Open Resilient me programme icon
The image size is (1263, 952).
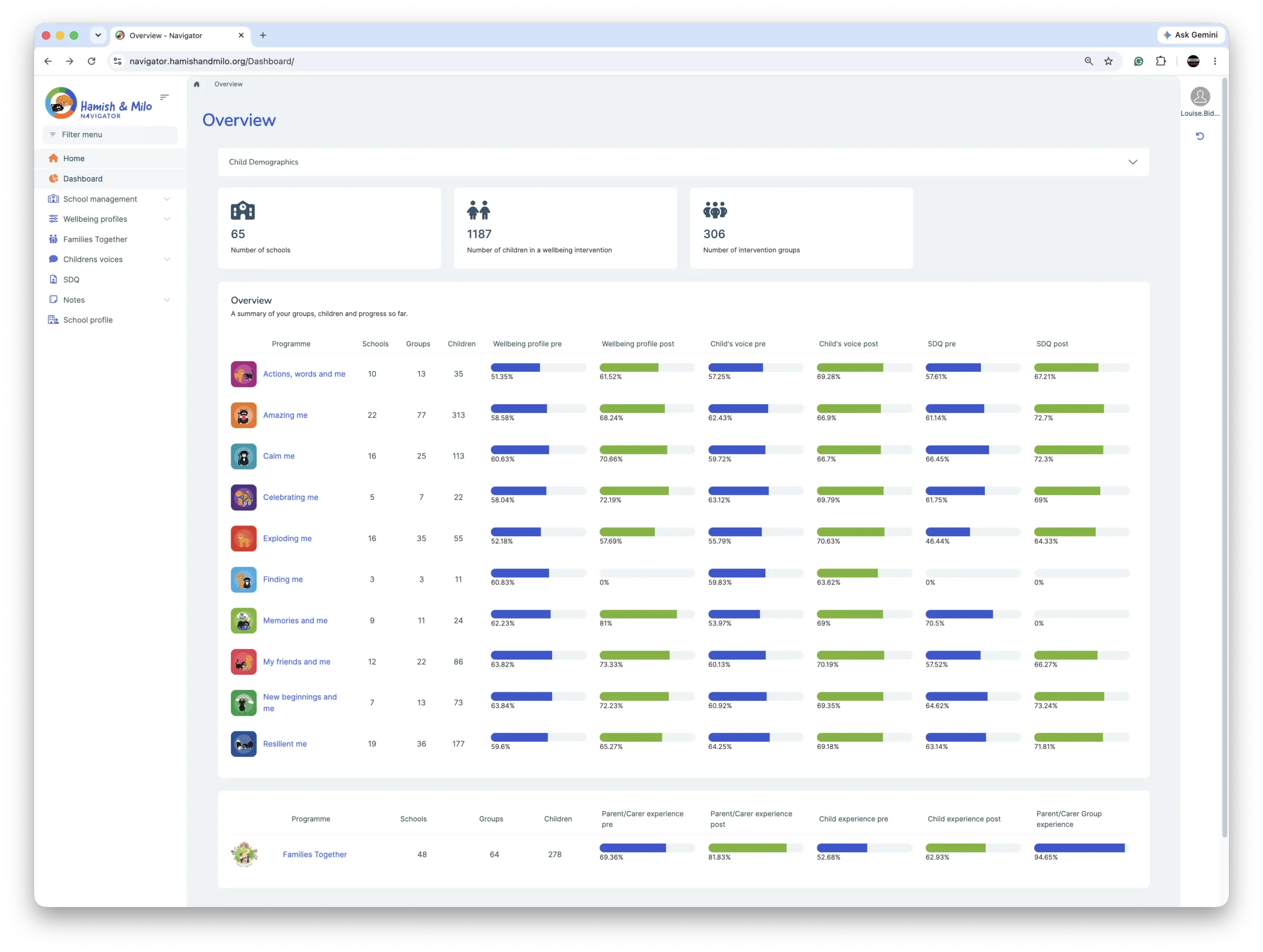tap(243, 744)
